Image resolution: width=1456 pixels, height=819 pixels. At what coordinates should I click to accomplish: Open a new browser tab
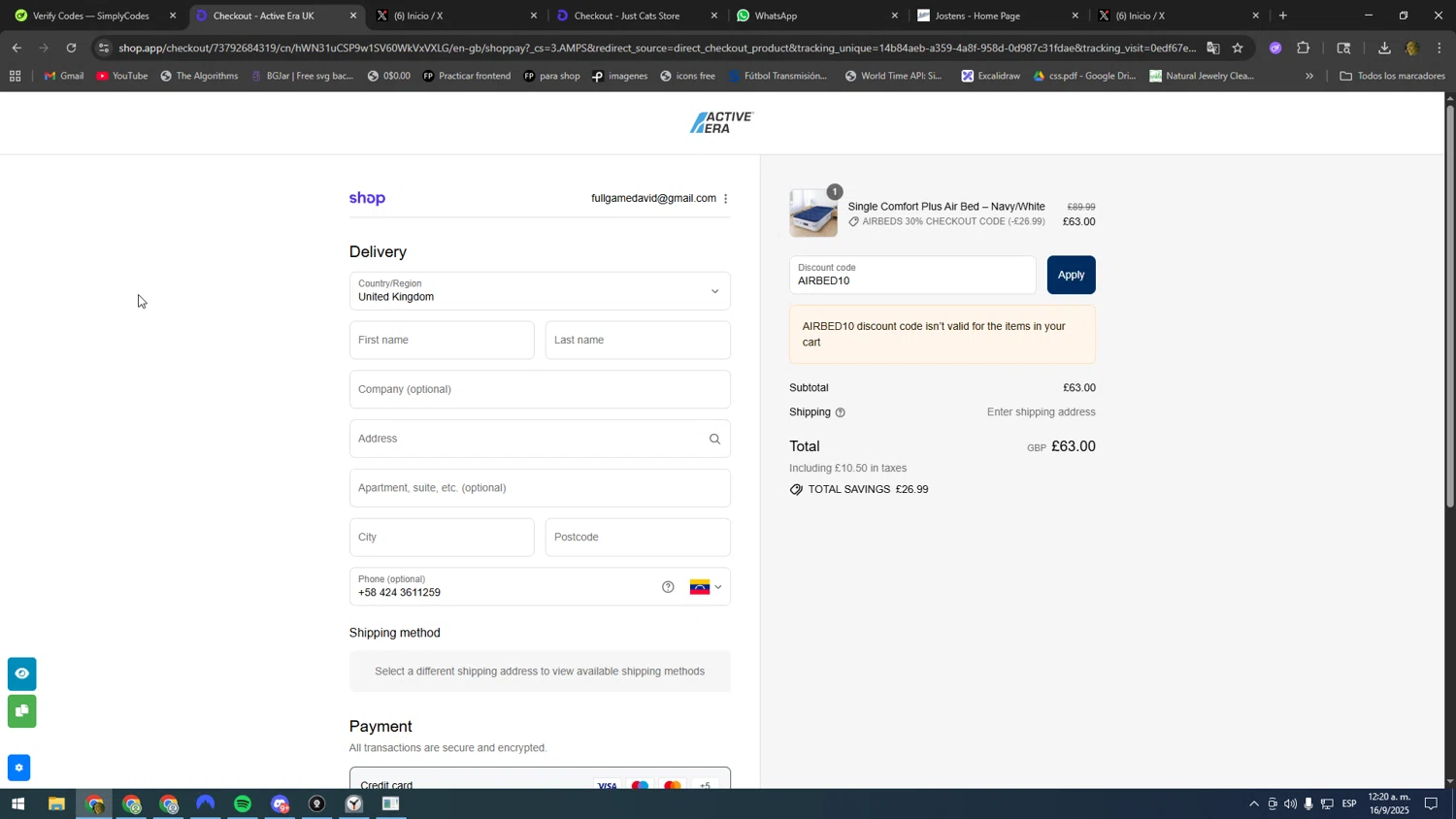coord(1283,16)
